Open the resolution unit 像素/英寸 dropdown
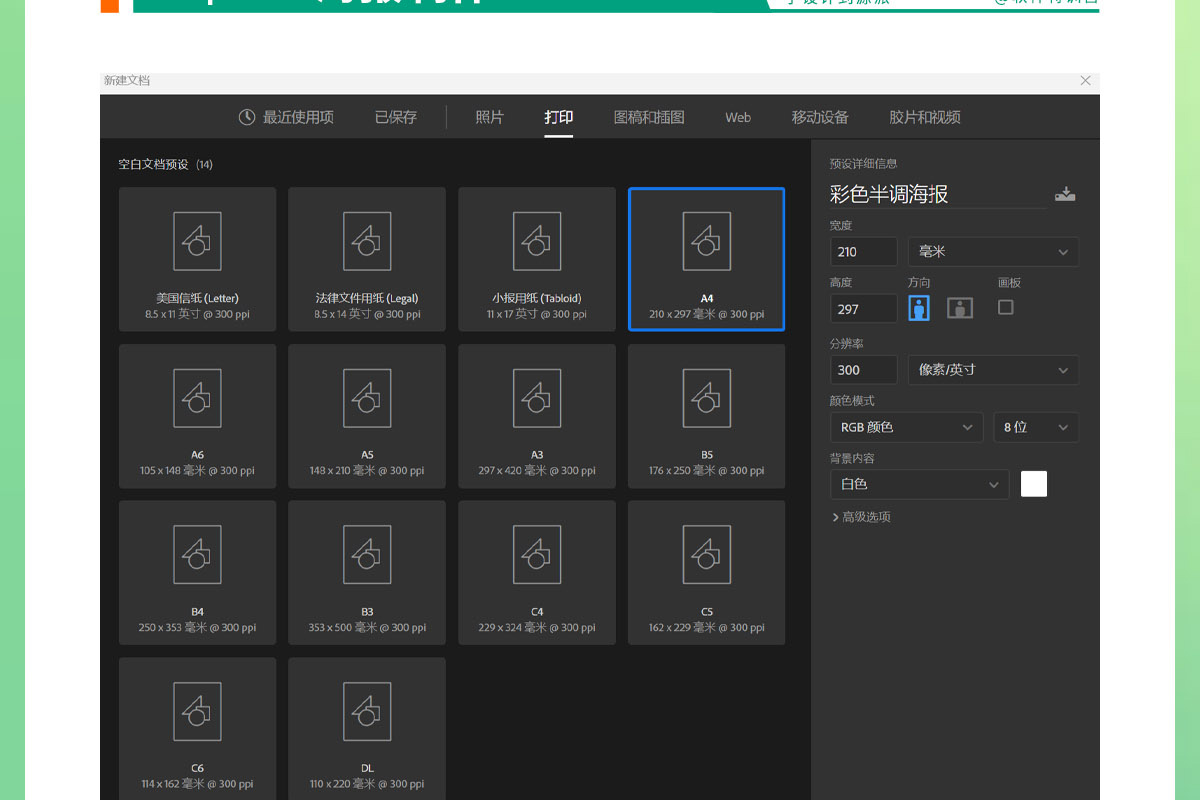Image resolution: width=1200 pixels, height=800 pixels. (x=993, y=370)
